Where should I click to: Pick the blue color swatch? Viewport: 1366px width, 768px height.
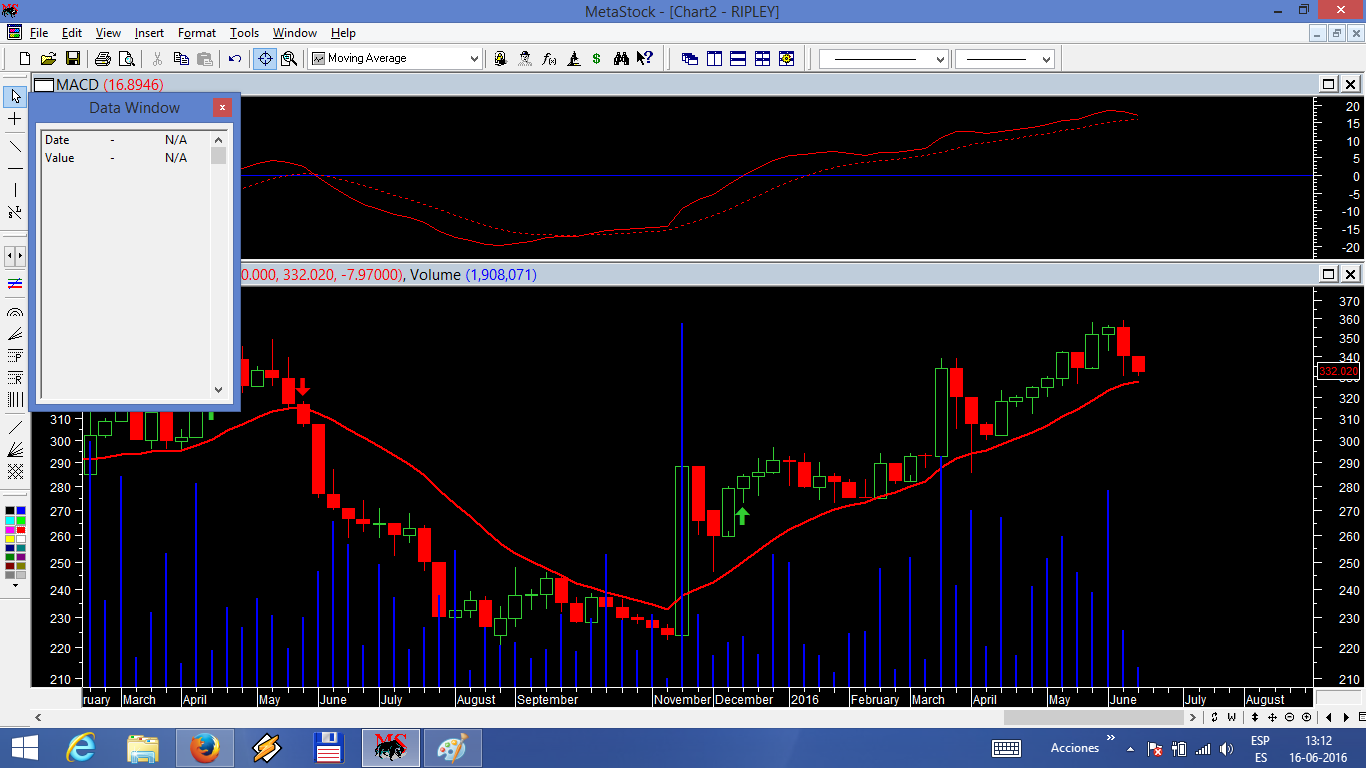click(21, 511)
